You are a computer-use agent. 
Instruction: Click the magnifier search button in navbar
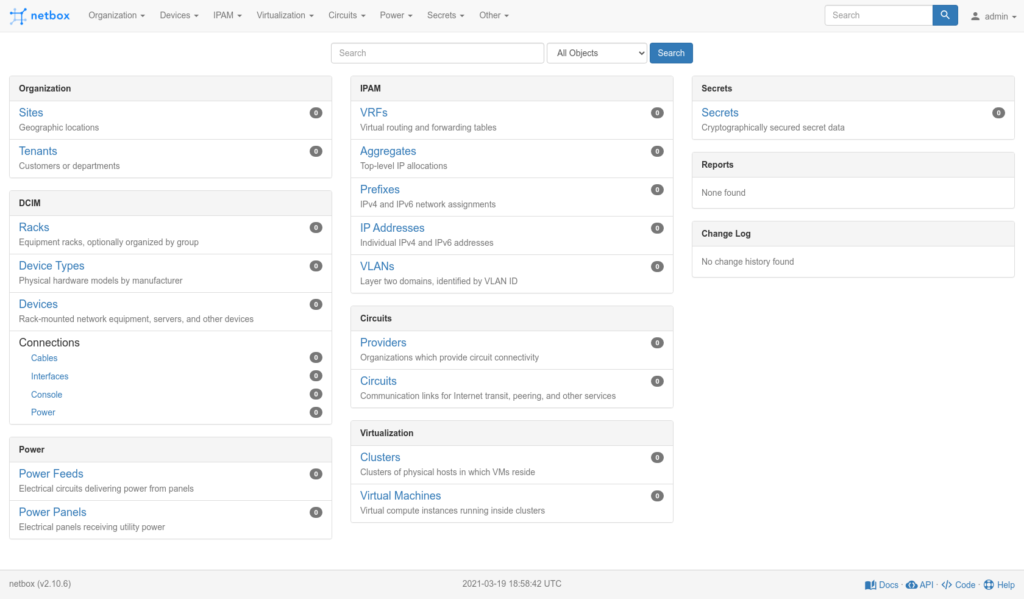click(945, 15)
